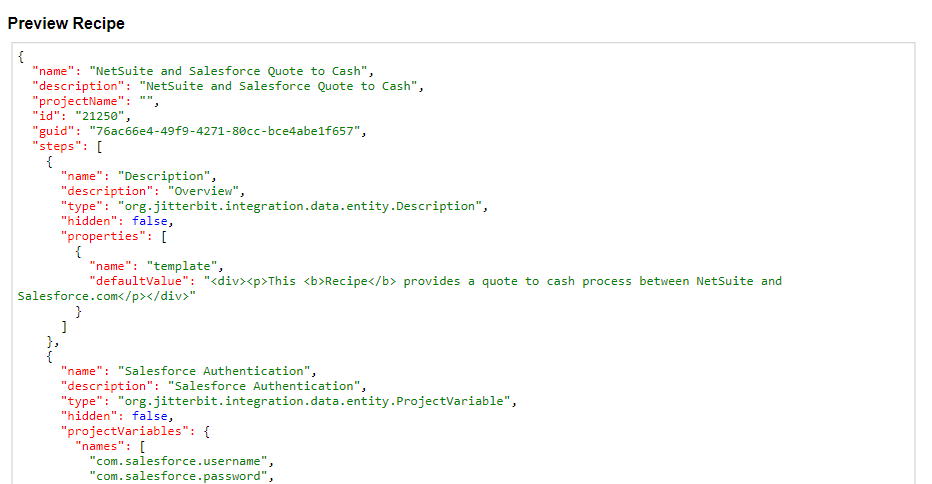Click the "com.salesforce.username" entry
932x484 pixels.
pyautogui.click(x=180, y=461)
